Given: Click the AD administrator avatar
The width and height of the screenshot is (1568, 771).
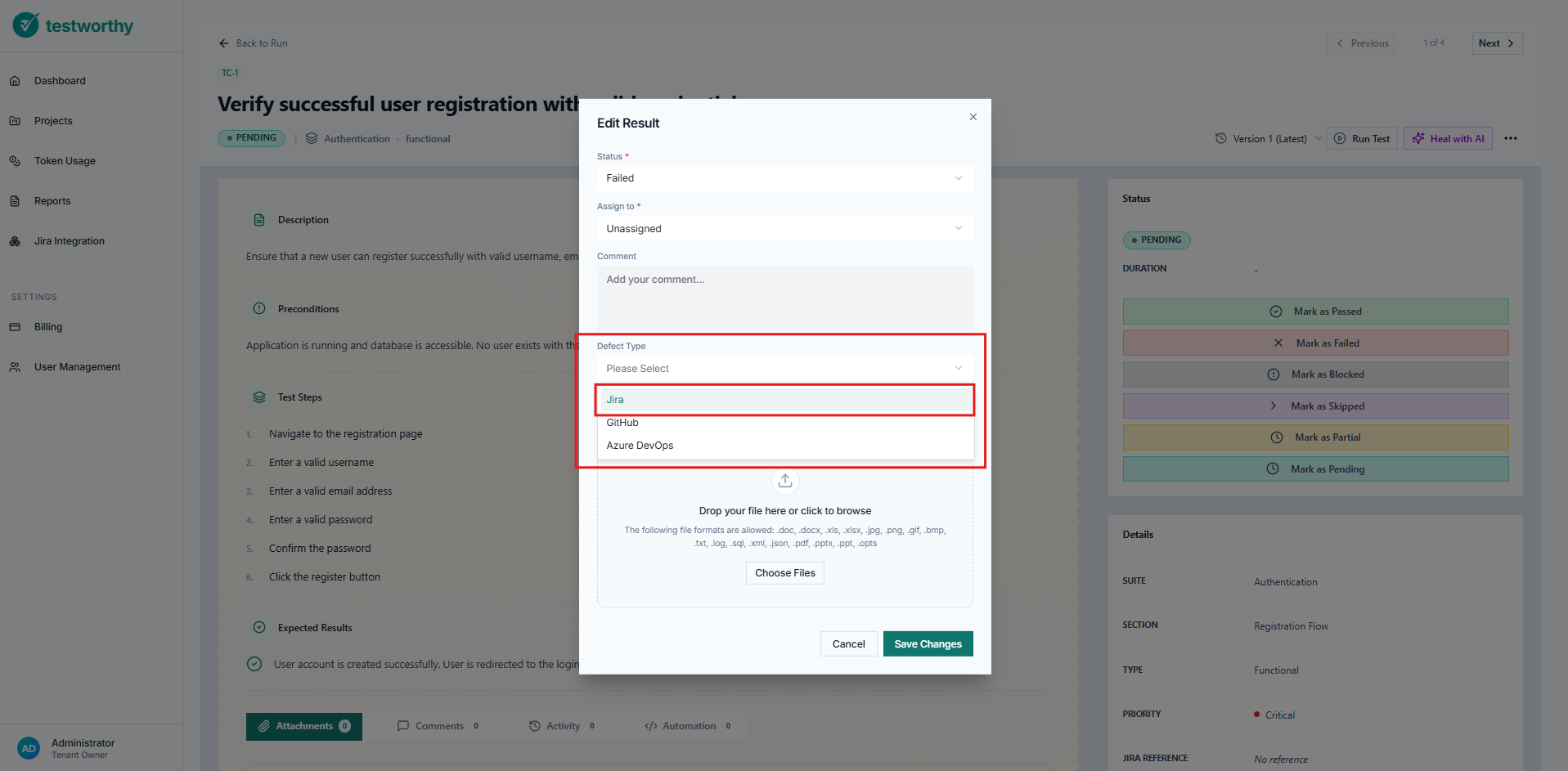Looking at the screenshot, I should click(x=29, y=748).
